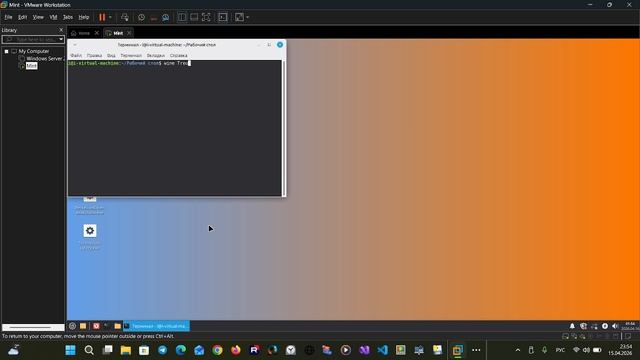
Task: Open the Help menu in VMware
Action: [84, 17]
